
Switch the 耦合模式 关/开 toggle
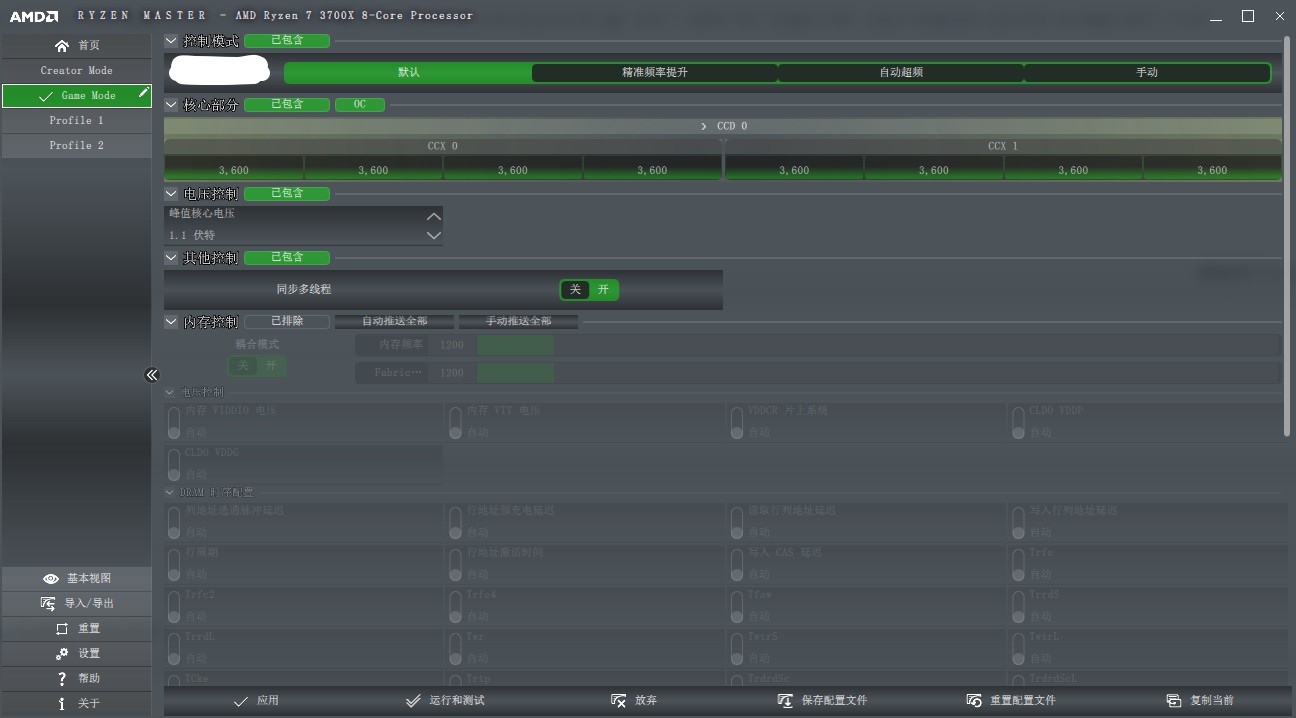(257, 366)
